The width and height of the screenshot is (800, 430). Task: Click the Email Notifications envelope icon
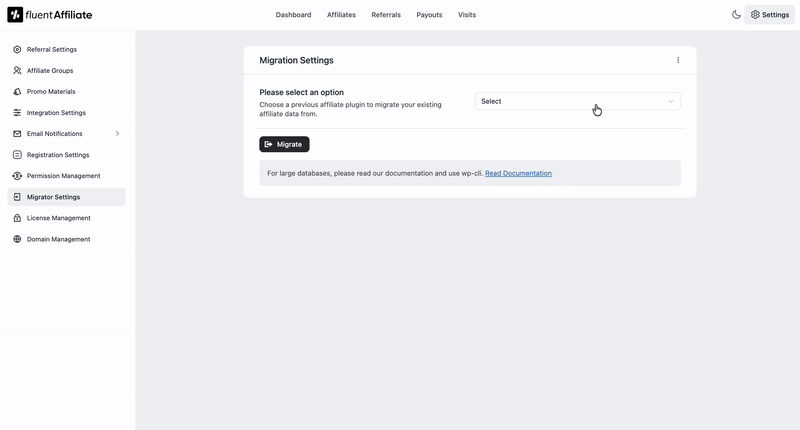pyautogui.click(x=17, y=134)
